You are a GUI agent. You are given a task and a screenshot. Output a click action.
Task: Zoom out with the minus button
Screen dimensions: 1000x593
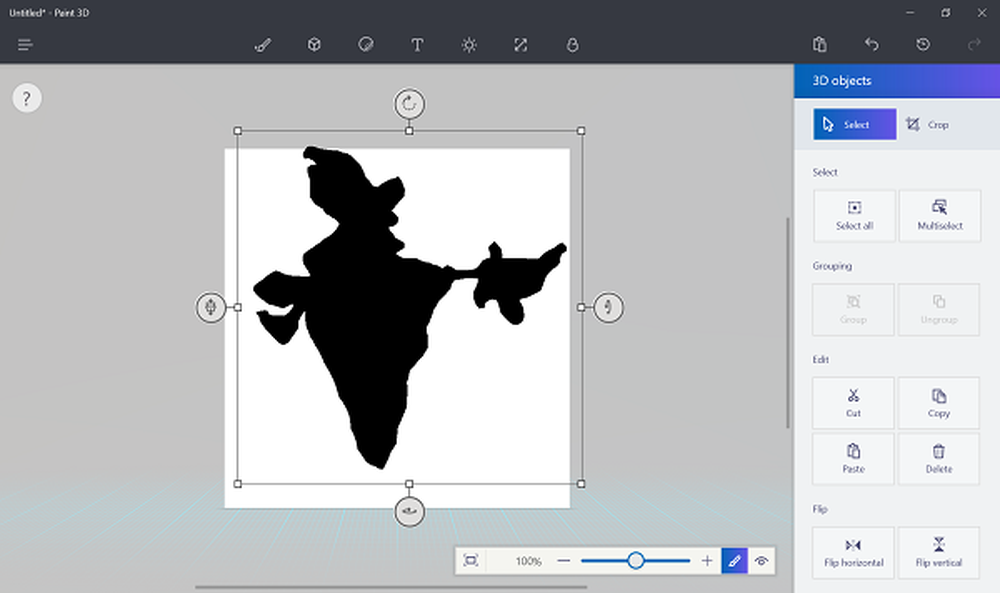click(x=564, y=560)
